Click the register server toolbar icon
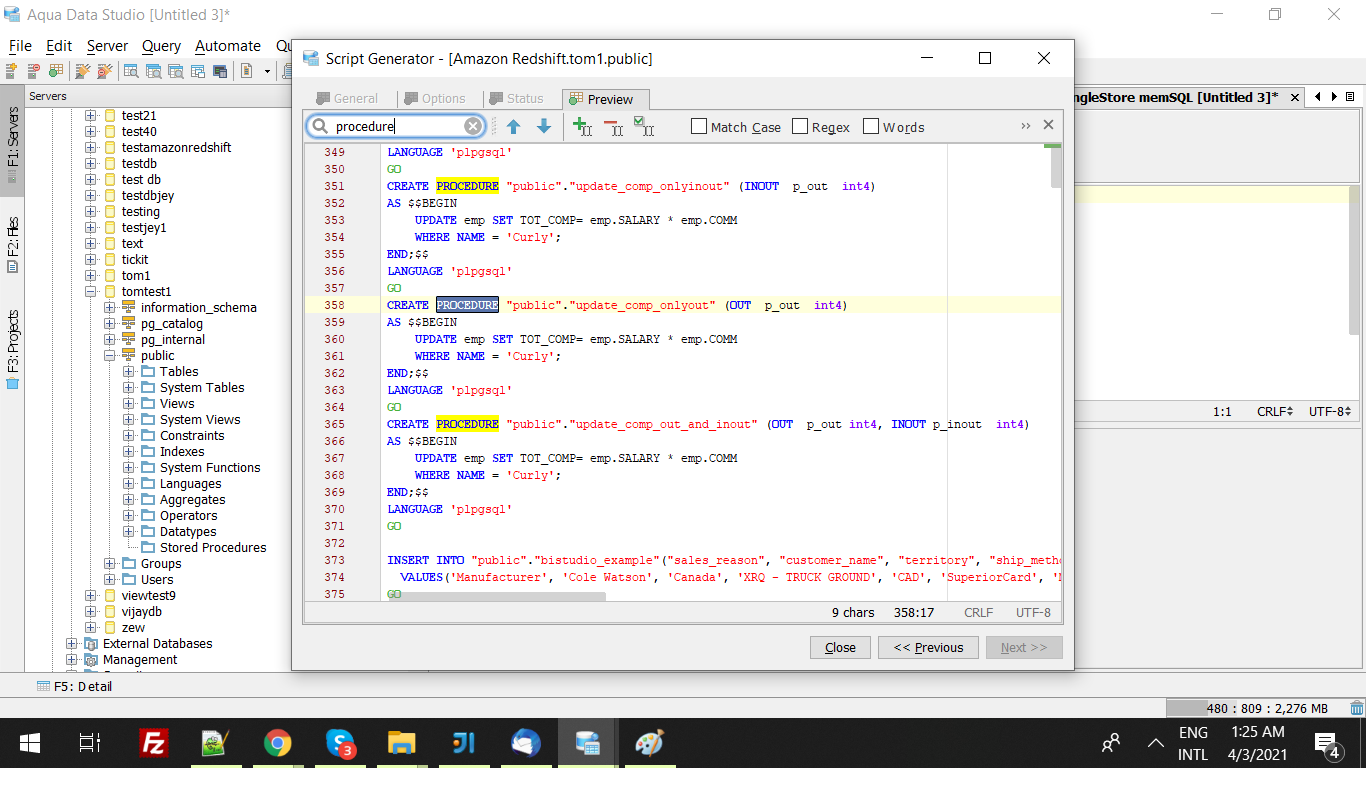This screenshot has width=1366, height=807. [x=12, y=71]
